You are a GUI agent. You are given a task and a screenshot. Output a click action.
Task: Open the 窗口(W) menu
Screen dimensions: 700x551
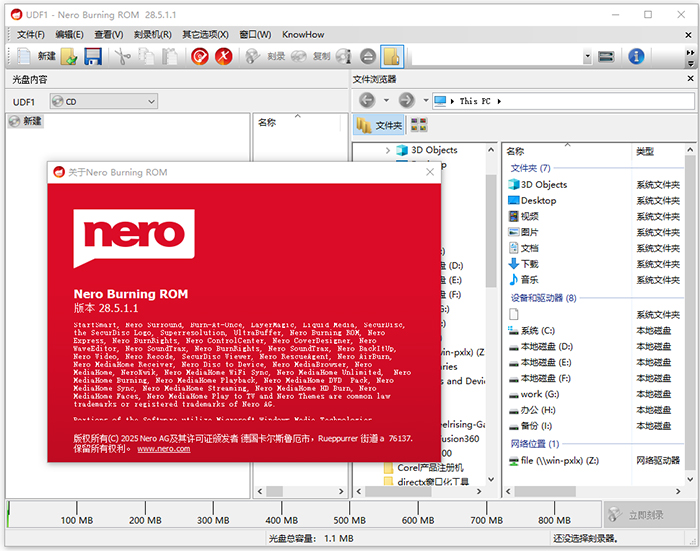pyautogui.click(x=255, y=34)
